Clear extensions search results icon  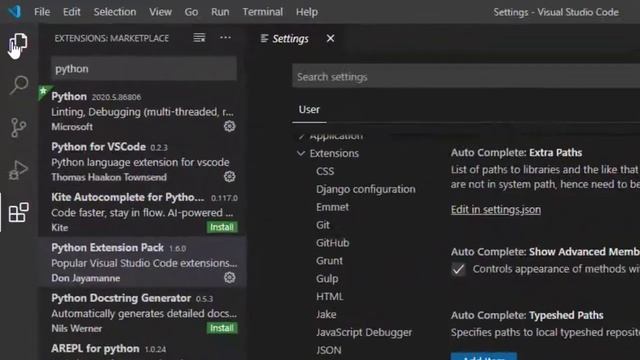[x=199, y=38]
